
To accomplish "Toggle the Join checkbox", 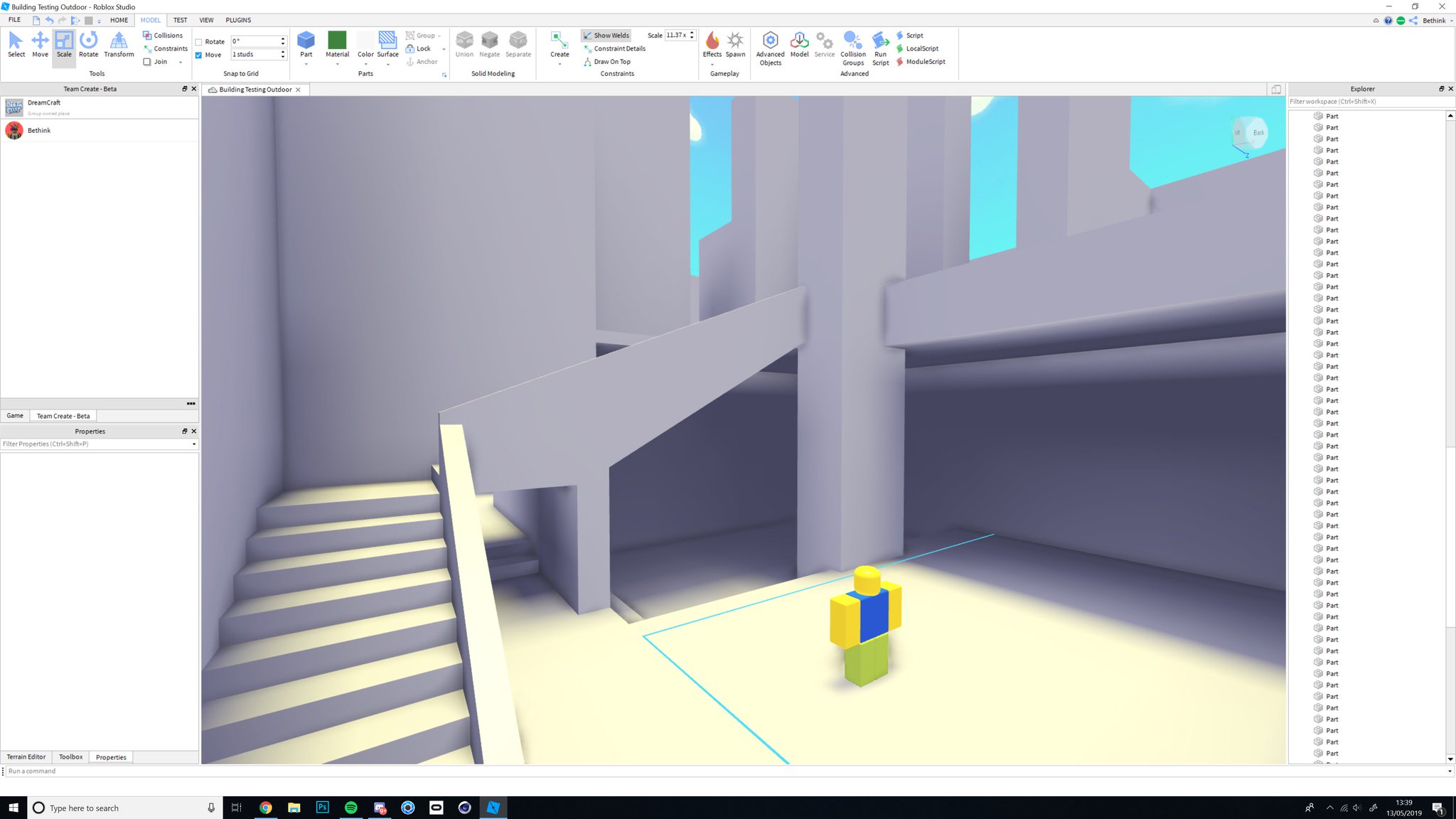I will pyautogui.click(x=147, y=62).
